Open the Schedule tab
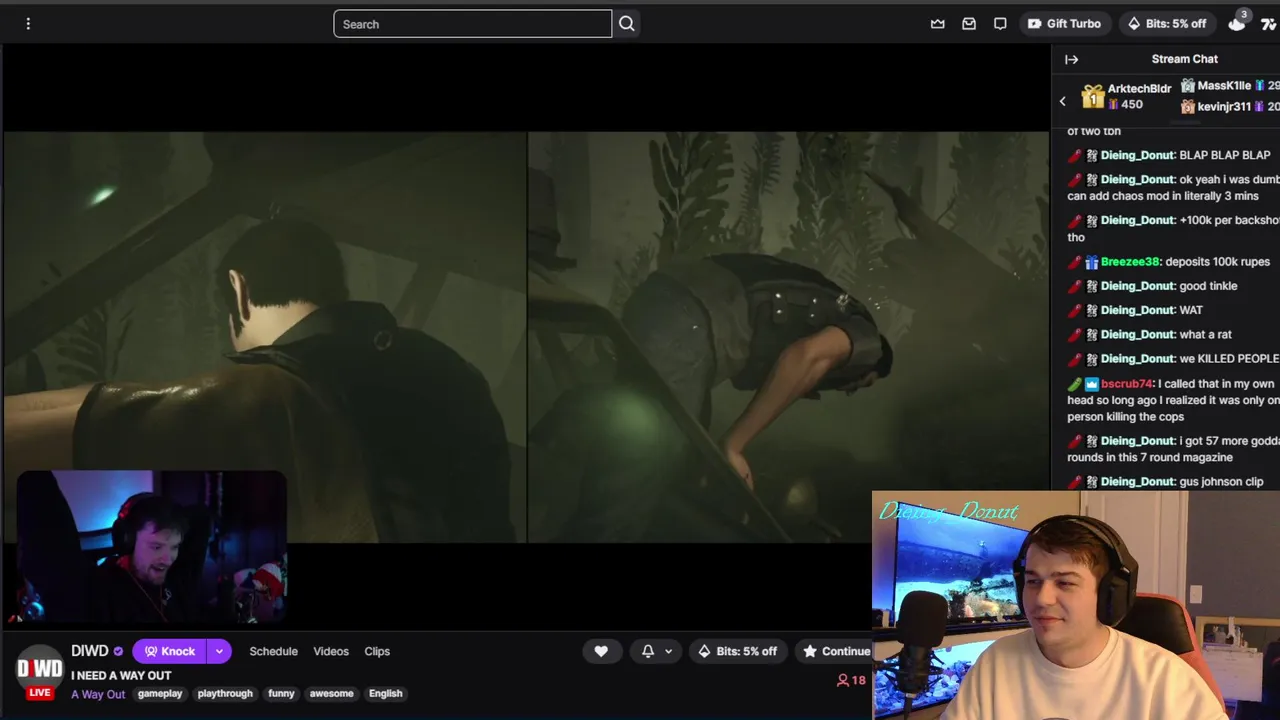1280x720 pixels. click(x=273, y=651)
